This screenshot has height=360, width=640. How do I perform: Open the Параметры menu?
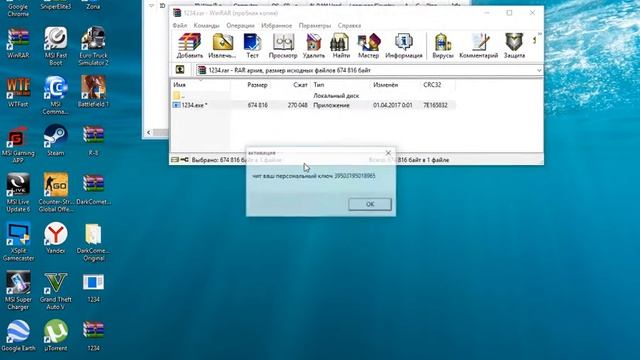[315, 25]
